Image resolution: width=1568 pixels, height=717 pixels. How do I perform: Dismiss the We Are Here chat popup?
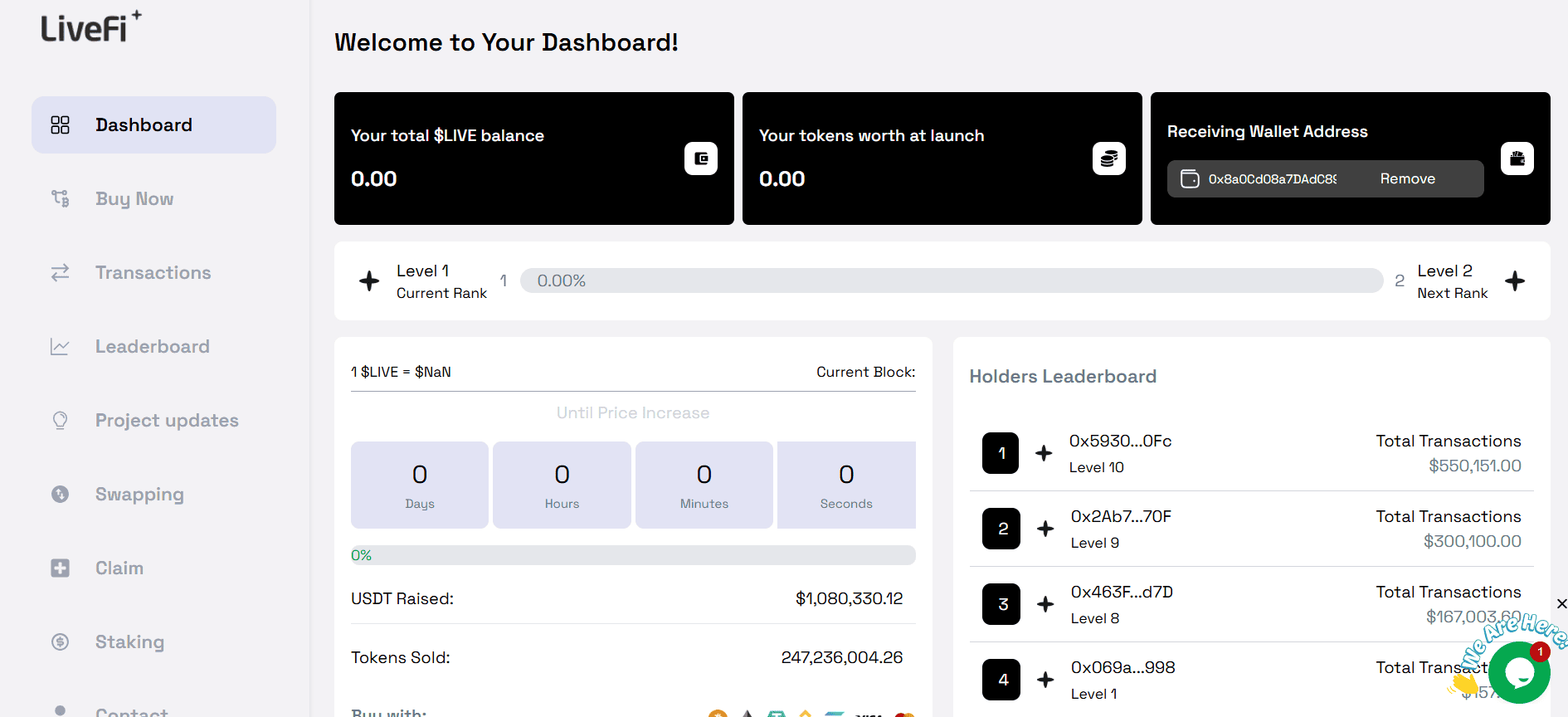[1561, 604]
